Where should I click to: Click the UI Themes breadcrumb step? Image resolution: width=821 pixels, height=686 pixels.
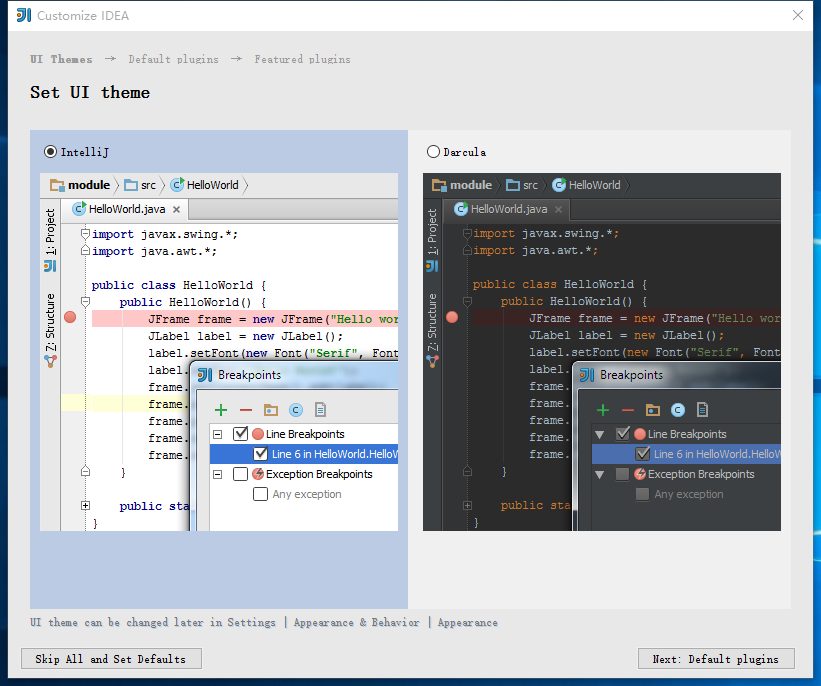pos(61,59)
